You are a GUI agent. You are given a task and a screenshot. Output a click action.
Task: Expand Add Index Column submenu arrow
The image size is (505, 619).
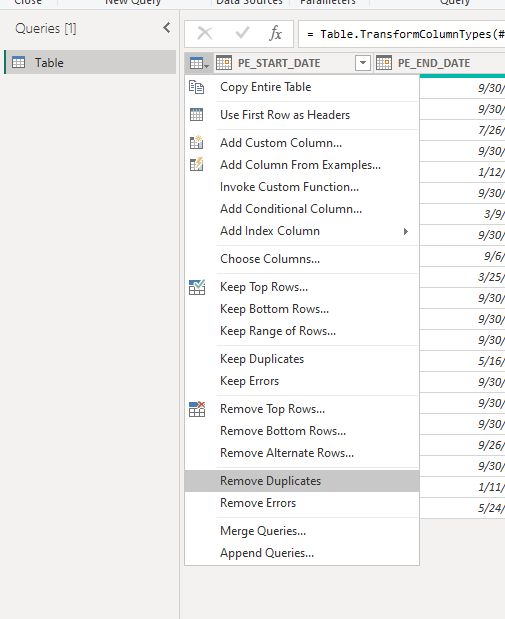406,231
